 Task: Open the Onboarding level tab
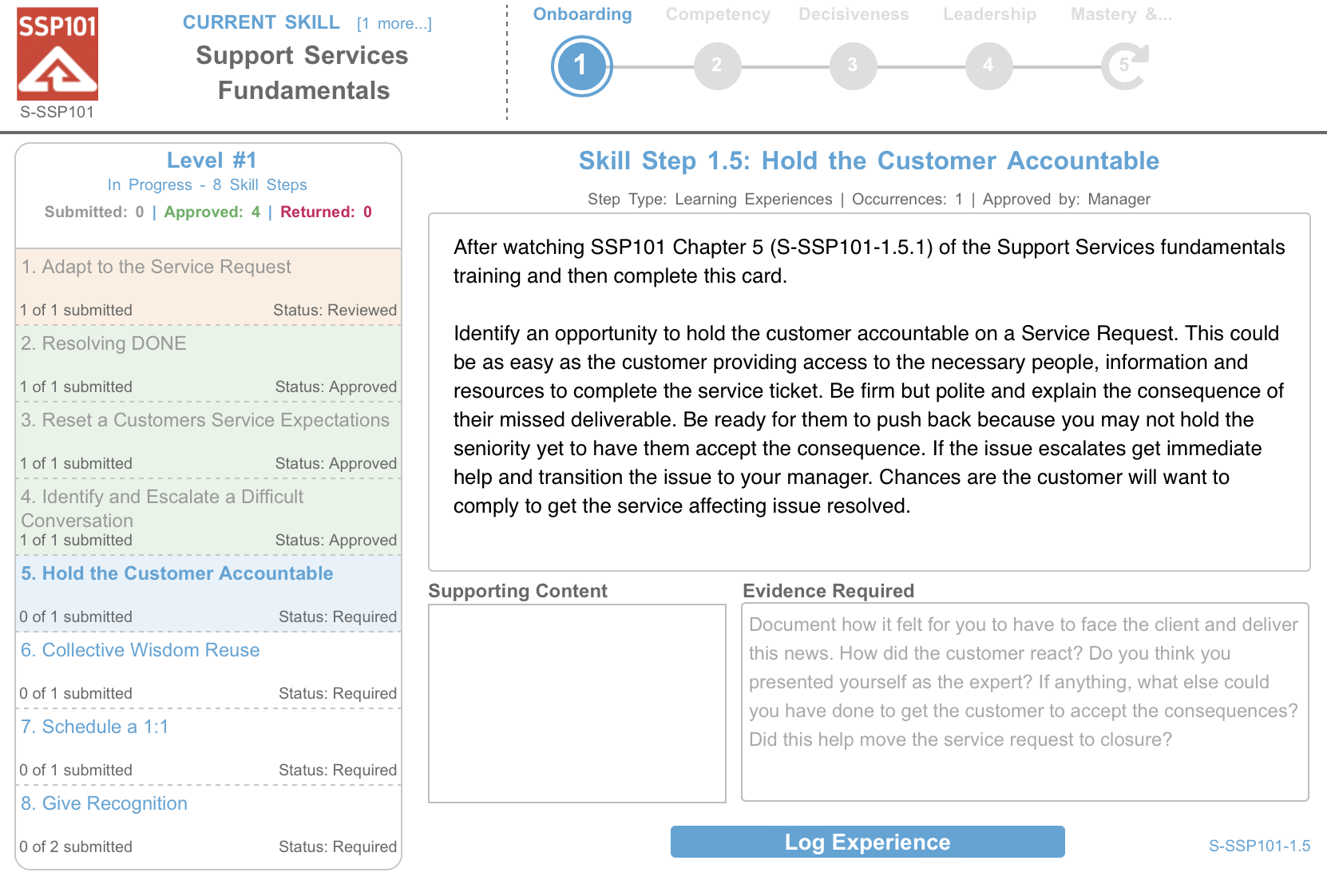tap(582, 14)
